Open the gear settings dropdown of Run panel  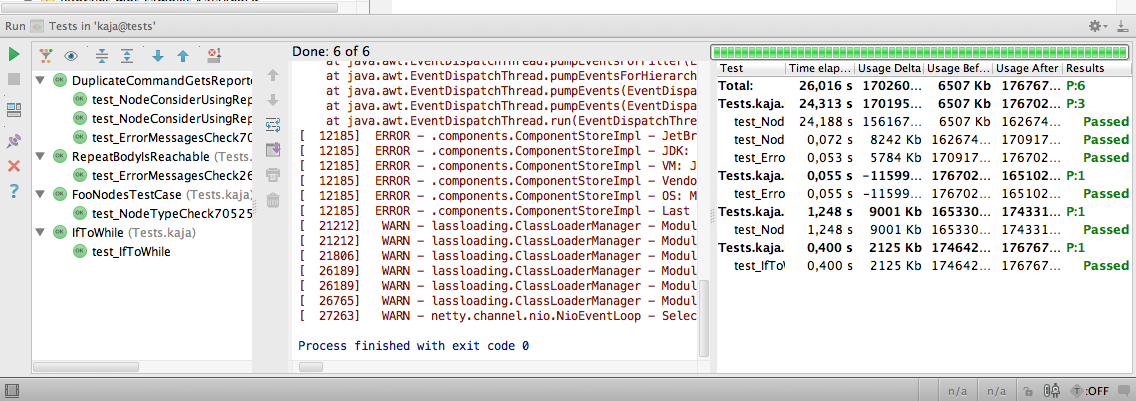1098,26
